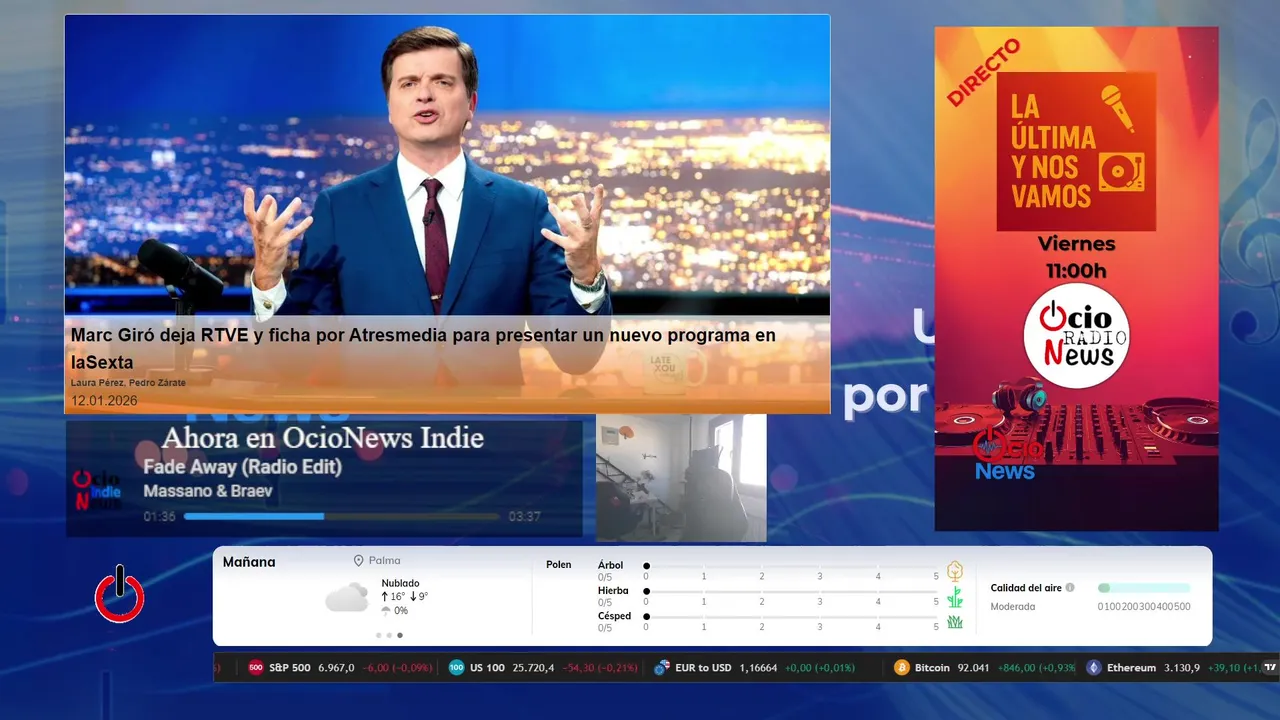Select the third weather carousel dot

pos(400,635)
